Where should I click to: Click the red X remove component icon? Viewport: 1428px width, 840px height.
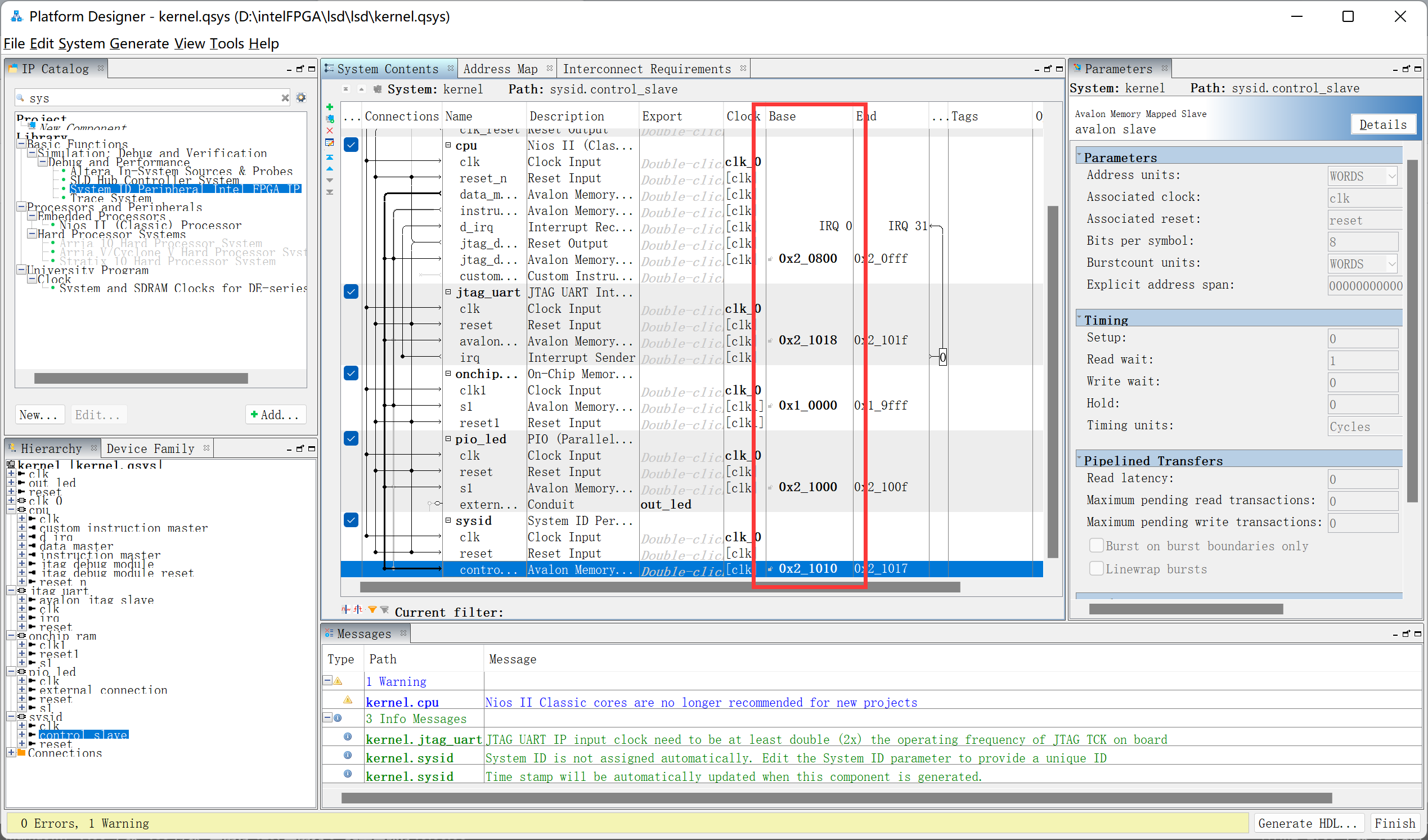point(330,131)
